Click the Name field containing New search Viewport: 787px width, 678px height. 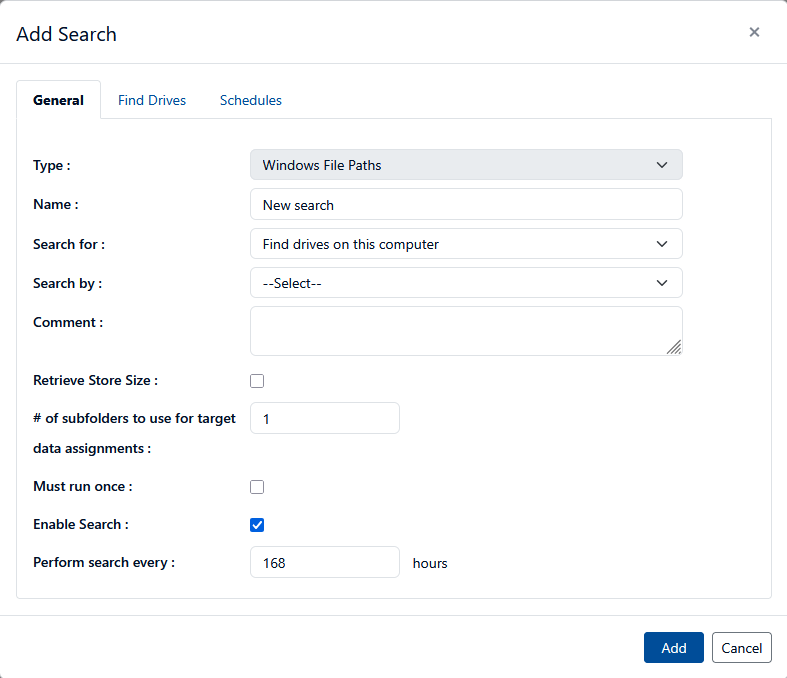pyautogui.click(x=466, y=205)
